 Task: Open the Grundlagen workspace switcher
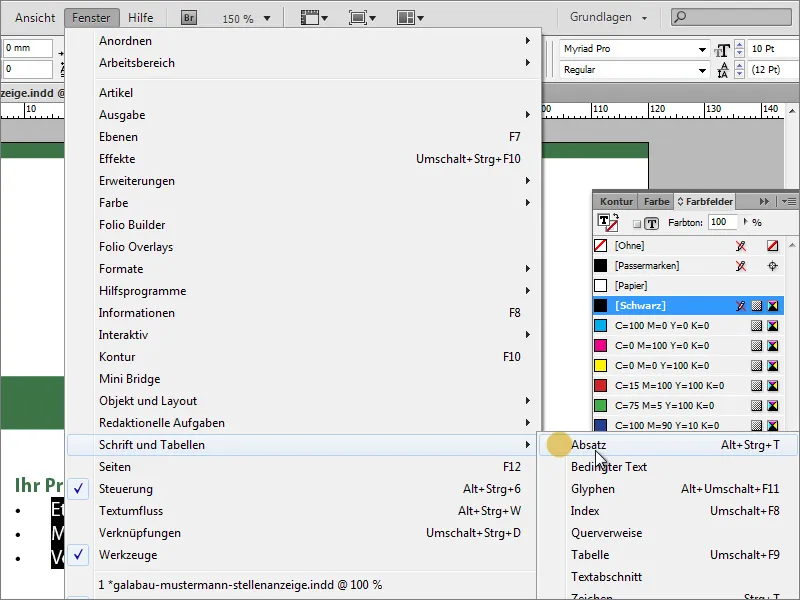coord(608,17)
